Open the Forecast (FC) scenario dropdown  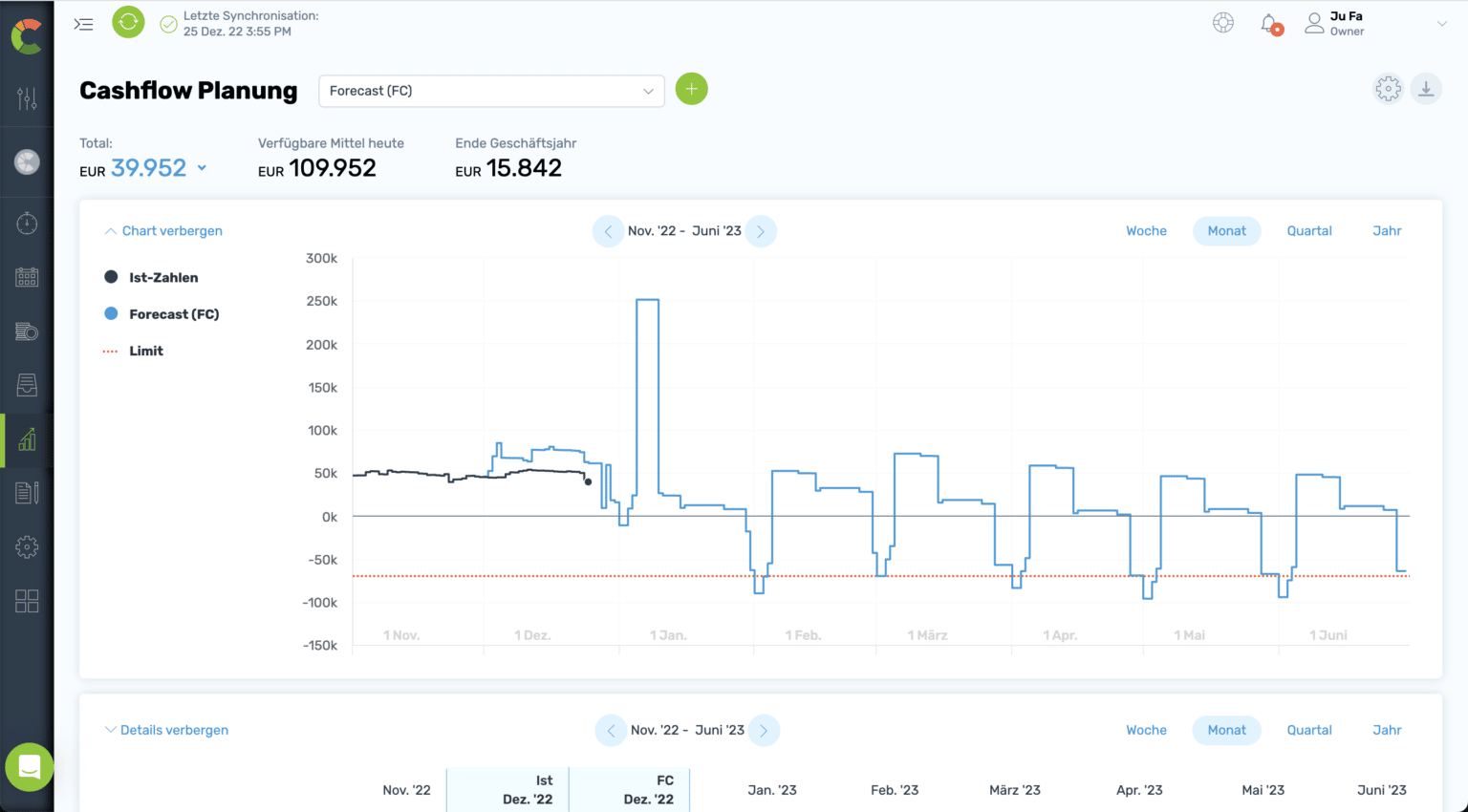point(491,91)
